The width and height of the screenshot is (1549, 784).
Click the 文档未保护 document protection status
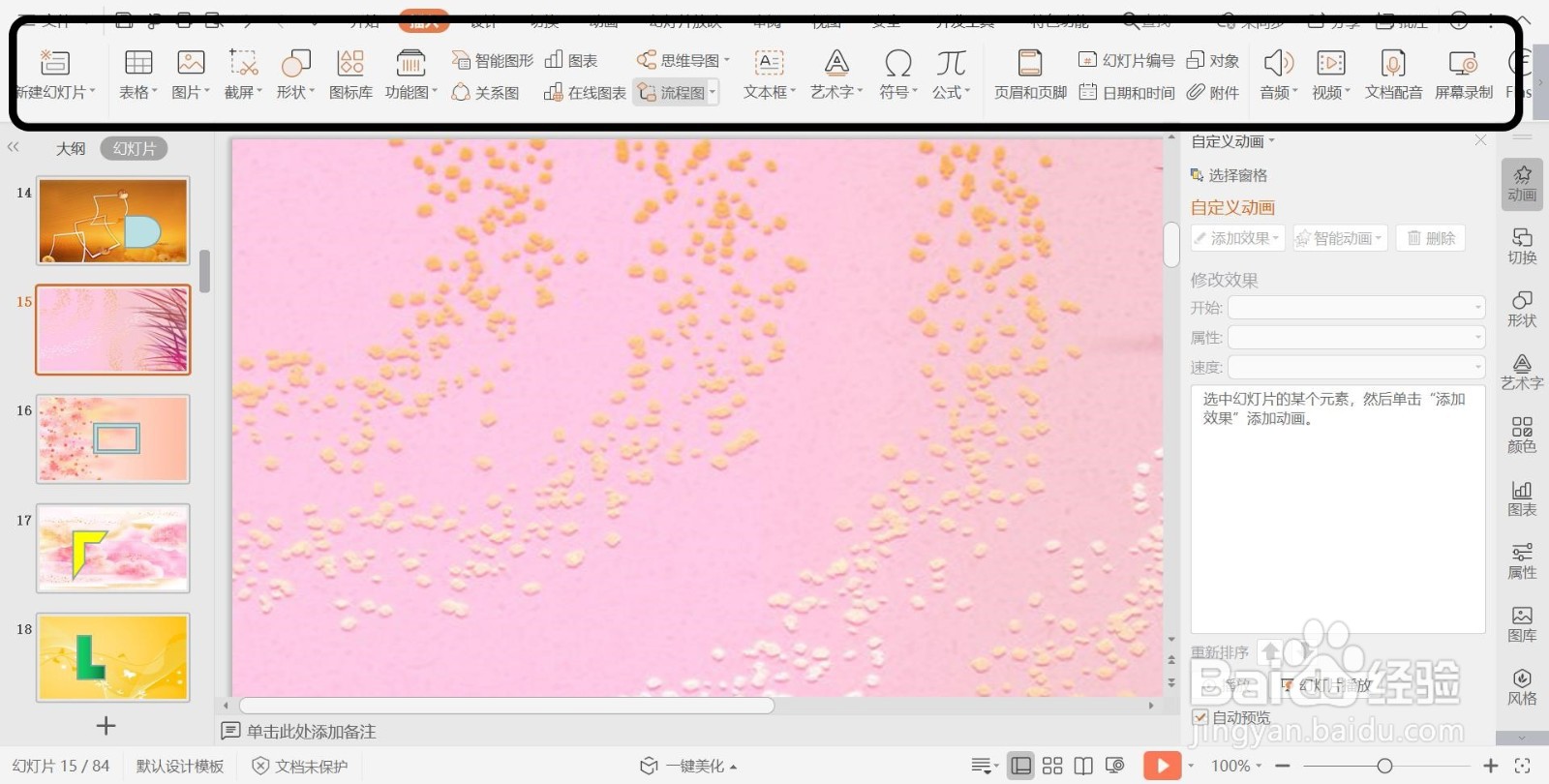pyautogui.click(x=299, y=766)
